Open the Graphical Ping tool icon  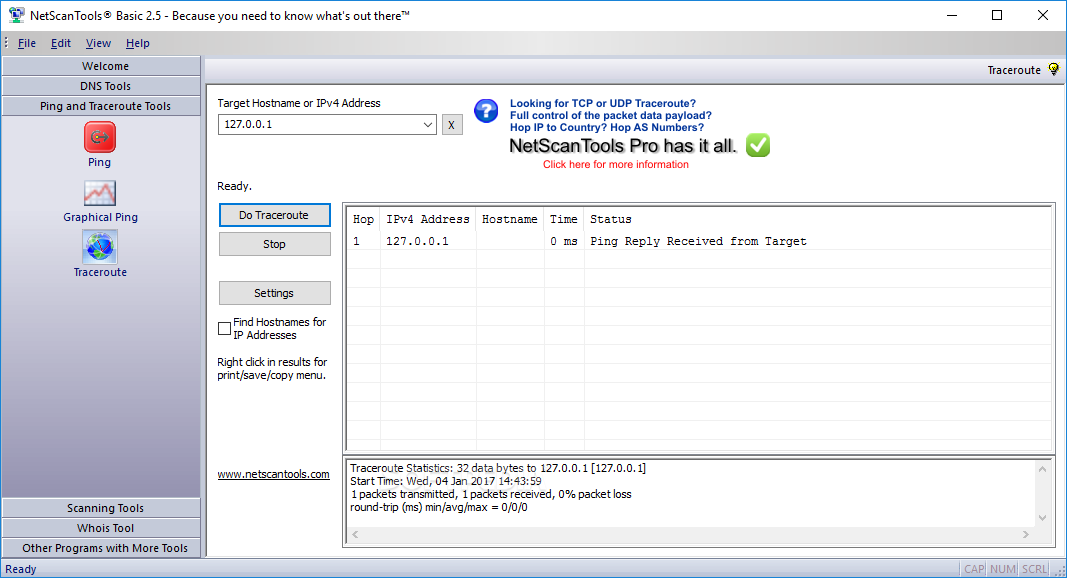click(x=100, y=193)
